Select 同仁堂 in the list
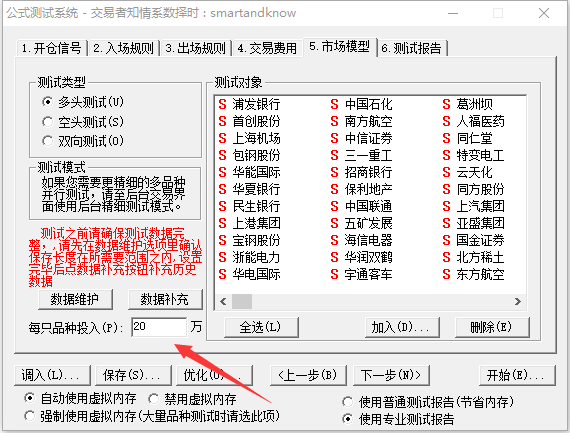570x433 pixels. (x=468, y=138)
